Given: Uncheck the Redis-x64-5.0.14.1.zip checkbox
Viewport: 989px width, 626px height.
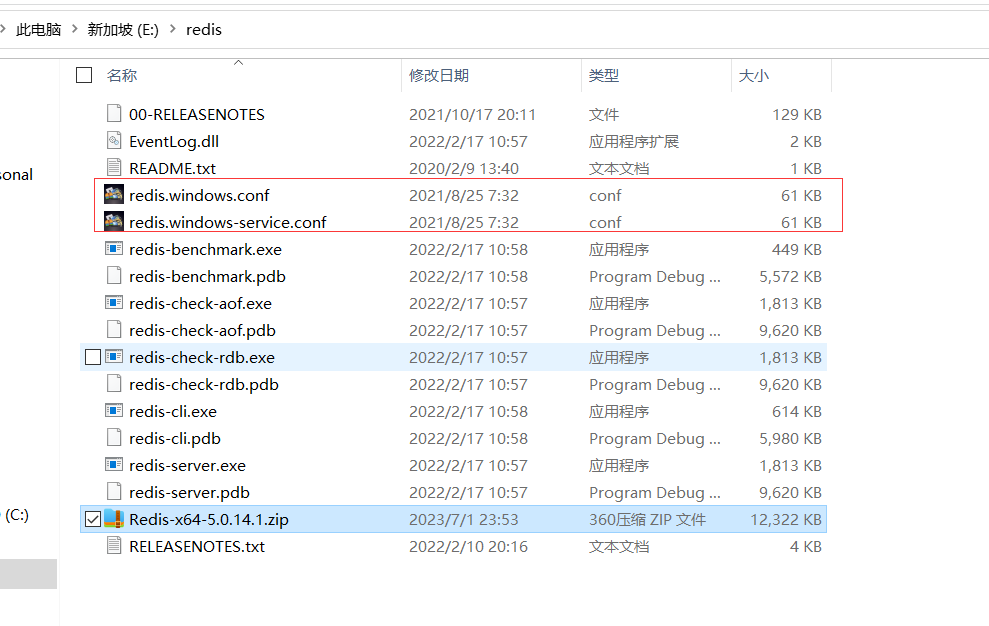Looking at the screenshot, I should coord(93,519).
